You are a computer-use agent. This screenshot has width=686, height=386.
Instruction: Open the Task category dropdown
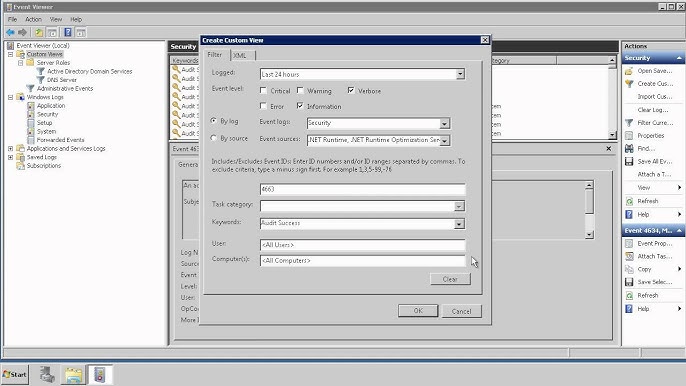click(x=459, y=206)
